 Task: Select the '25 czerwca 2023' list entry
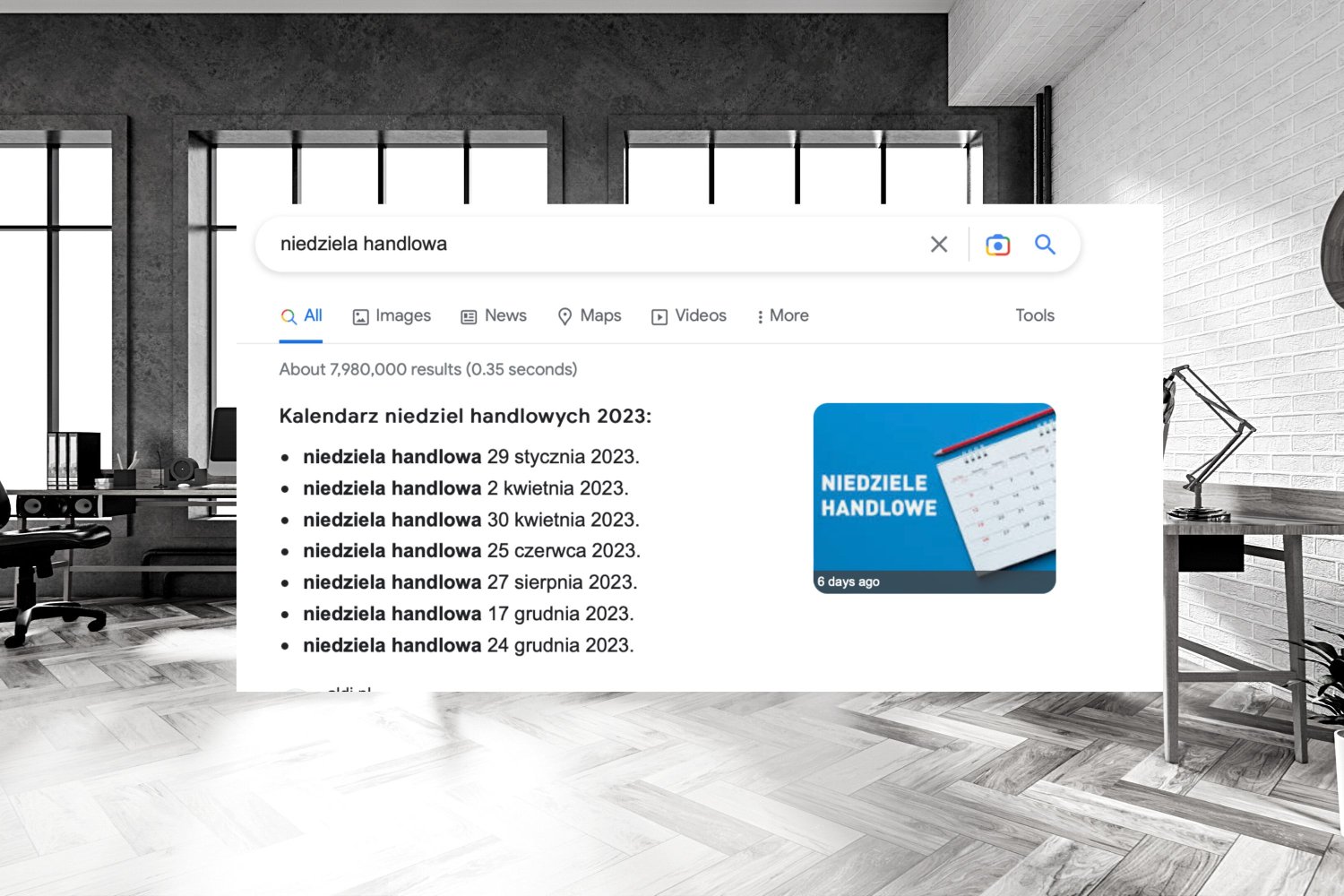click(471, 551)
